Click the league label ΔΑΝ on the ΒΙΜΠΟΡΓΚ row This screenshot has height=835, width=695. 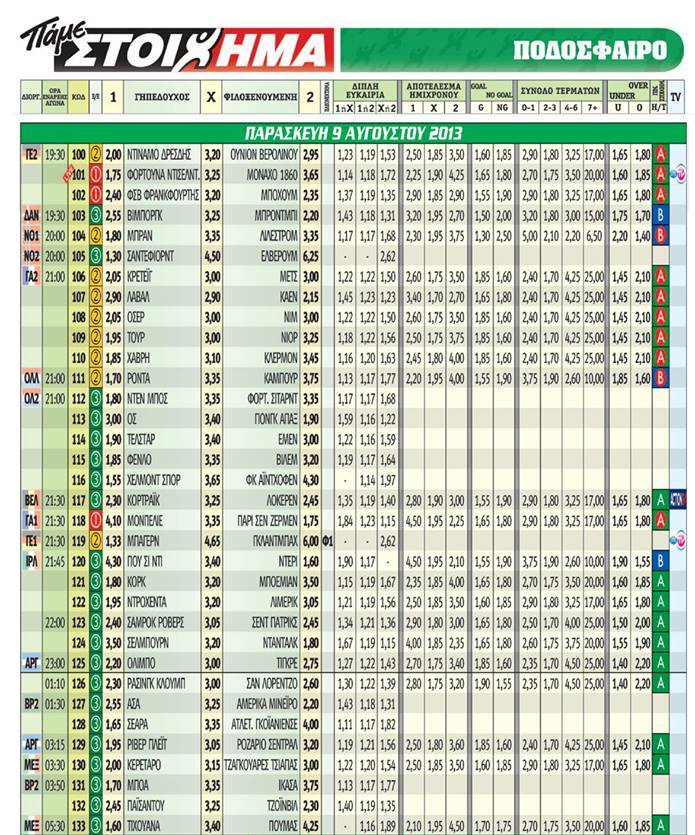coord(31,216)
